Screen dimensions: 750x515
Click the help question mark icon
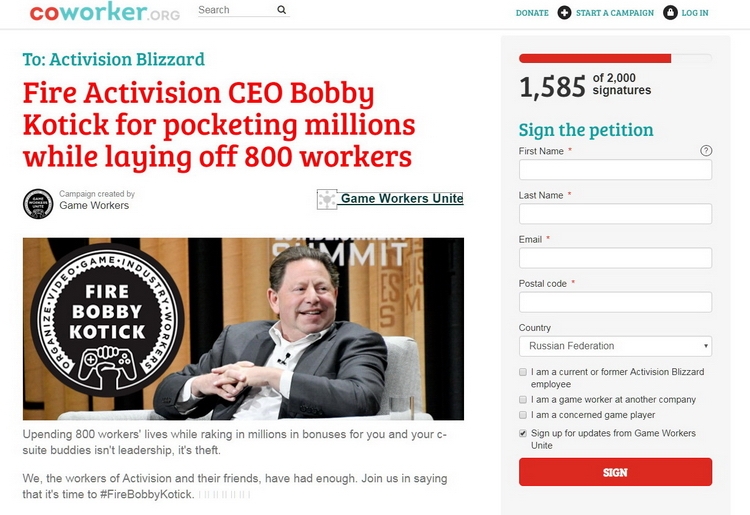point(706,151)
